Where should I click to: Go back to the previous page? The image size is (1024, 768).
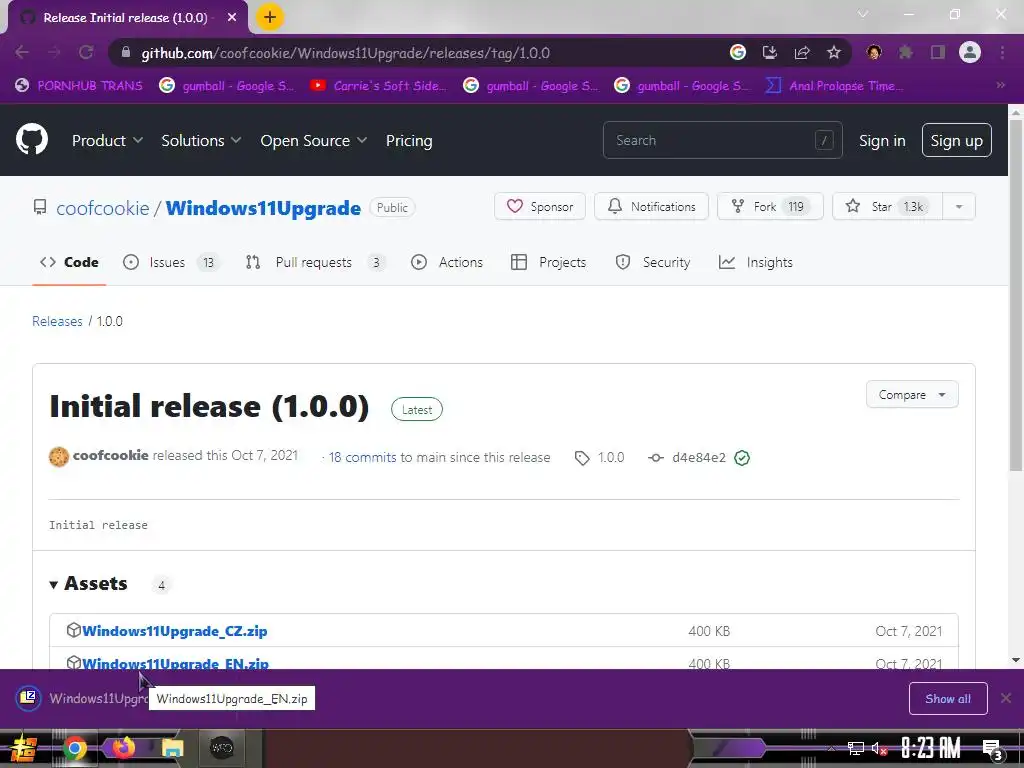coord(22,52)
